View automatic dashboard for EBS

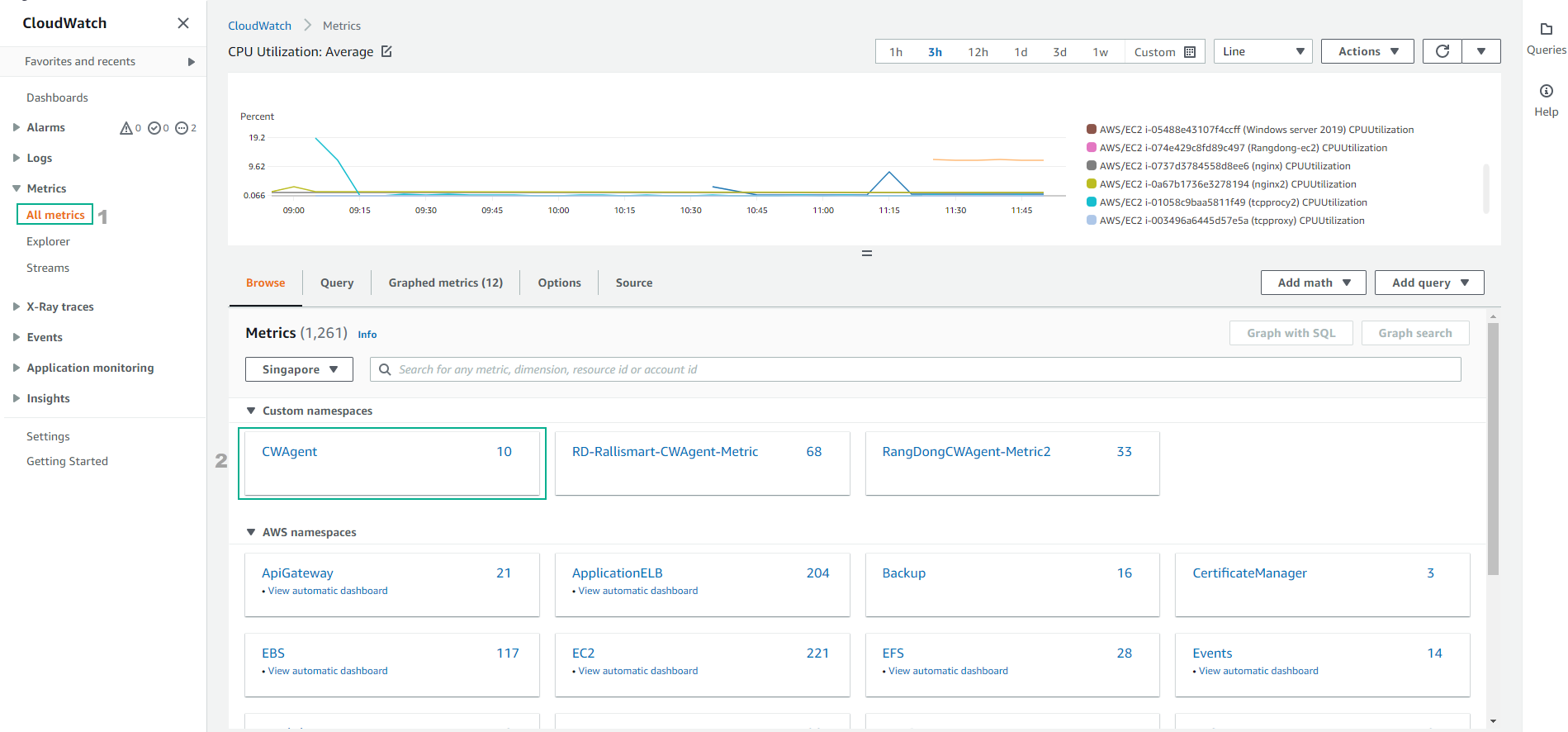(x=328, y=671)
